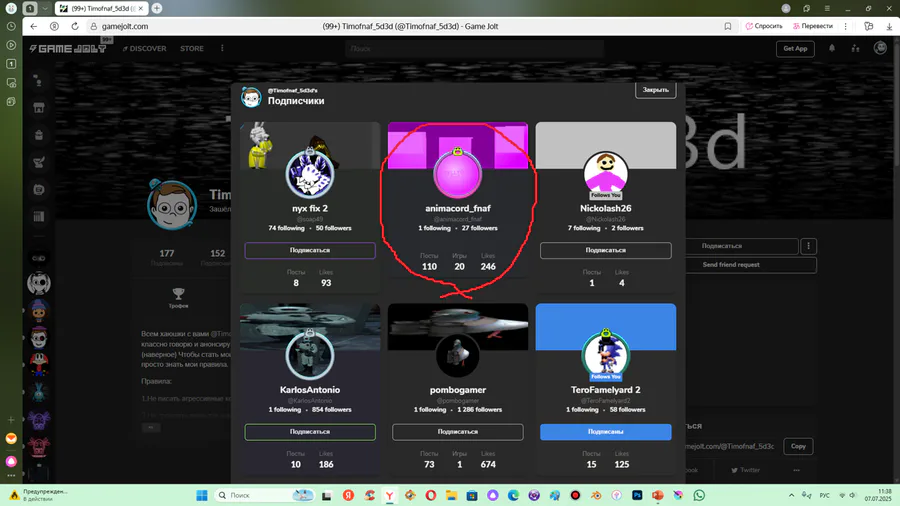Follow KarlosAntonio with Подписаться

click(310, 431)
